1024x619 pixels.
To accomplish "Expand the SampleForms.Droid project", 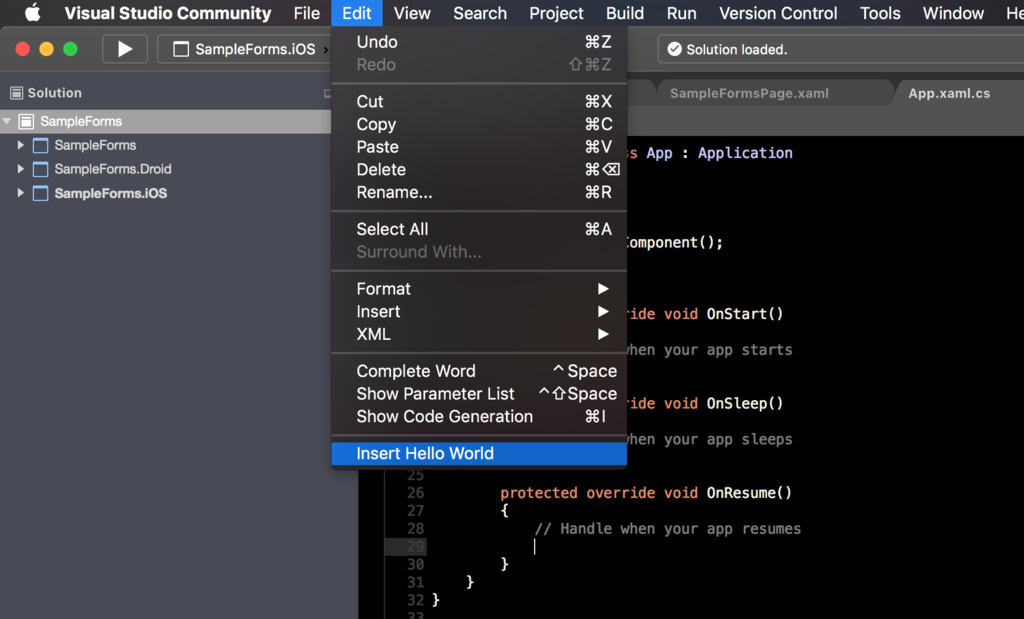I will coord(20,169).
